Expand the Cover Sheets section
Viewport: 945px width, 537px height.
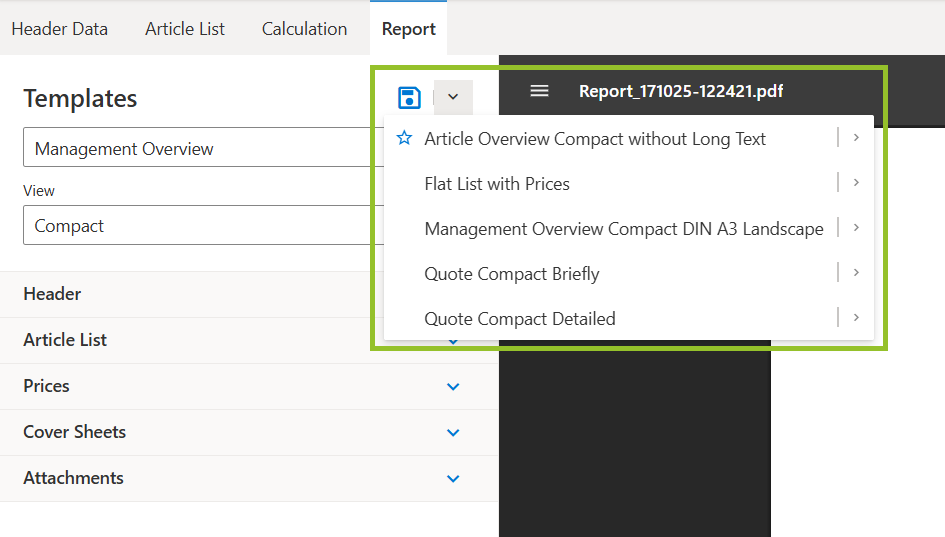453,433
